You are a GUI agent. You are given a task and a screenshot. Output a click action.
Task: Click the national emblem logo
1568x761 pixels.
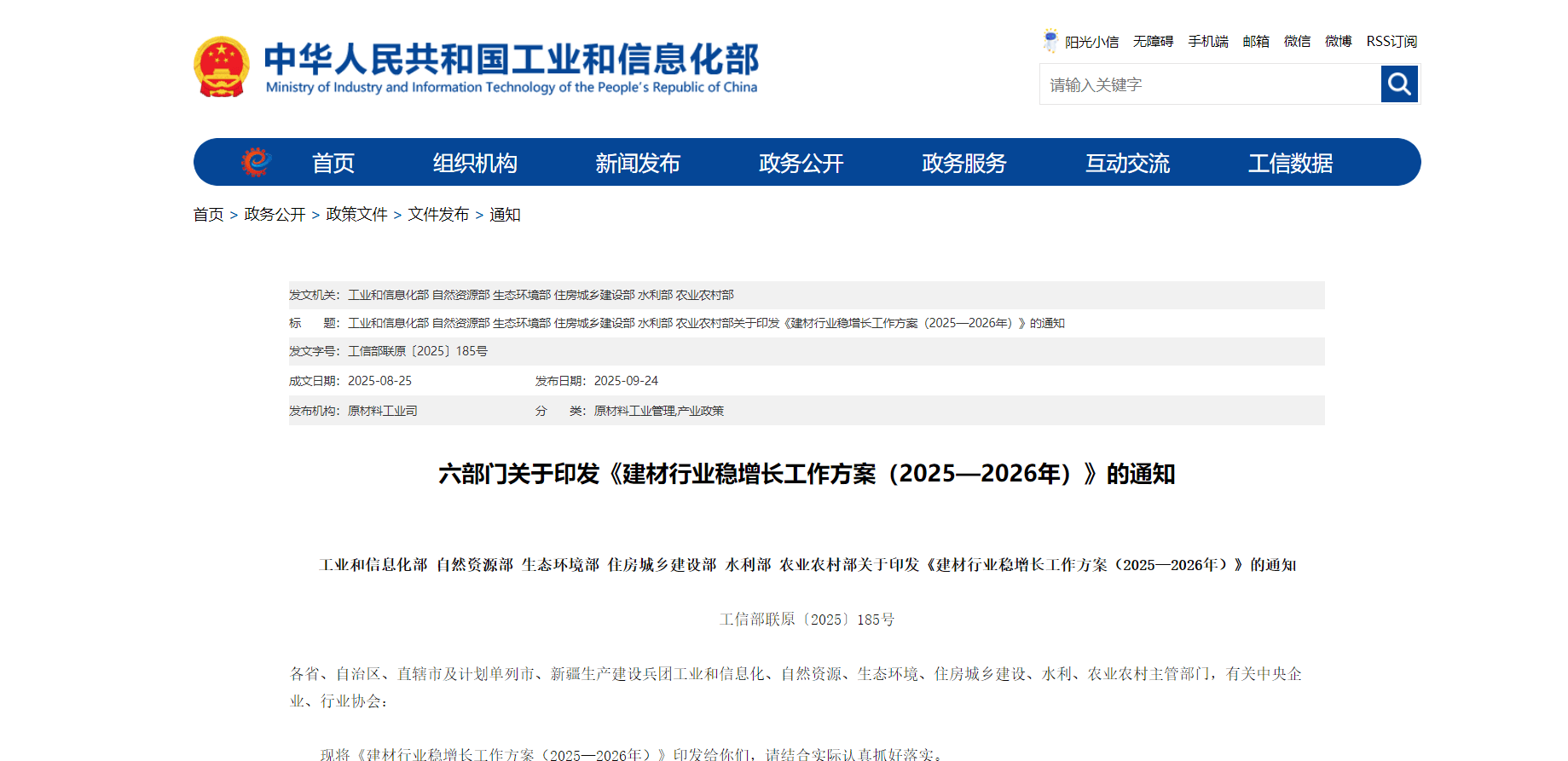pyautogui.click(x=222, y=66)
